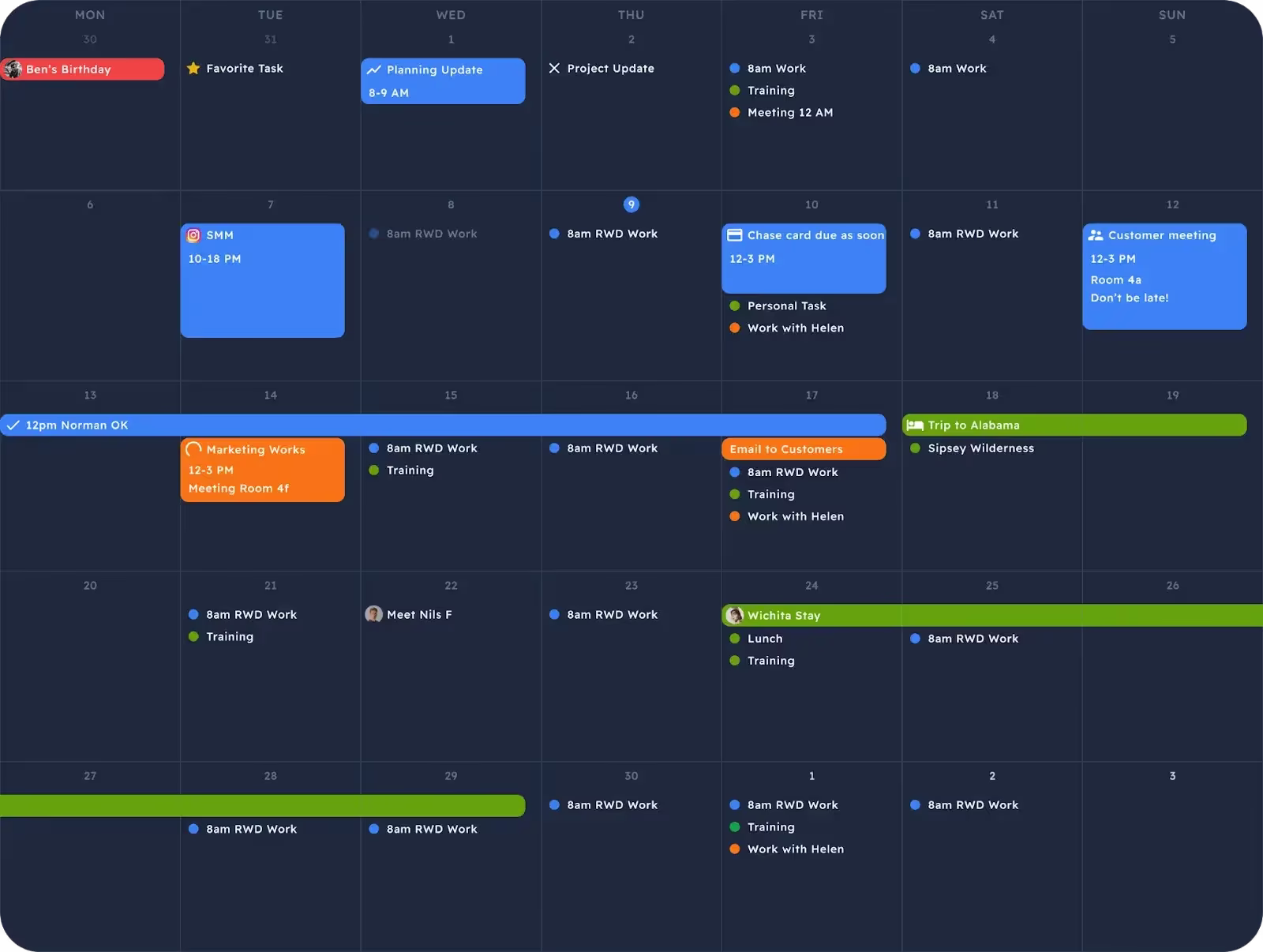
Task: Click the WED column header
Action: [451, 15]
